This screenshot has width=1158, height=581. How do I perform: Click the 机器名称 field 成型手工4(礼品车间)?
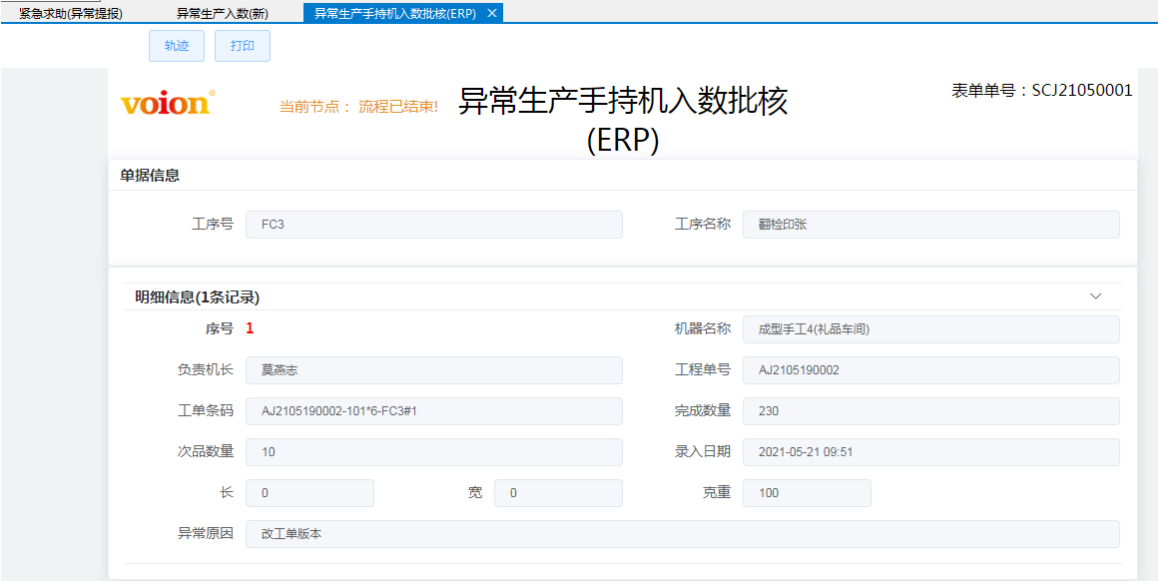click(931, 329)
